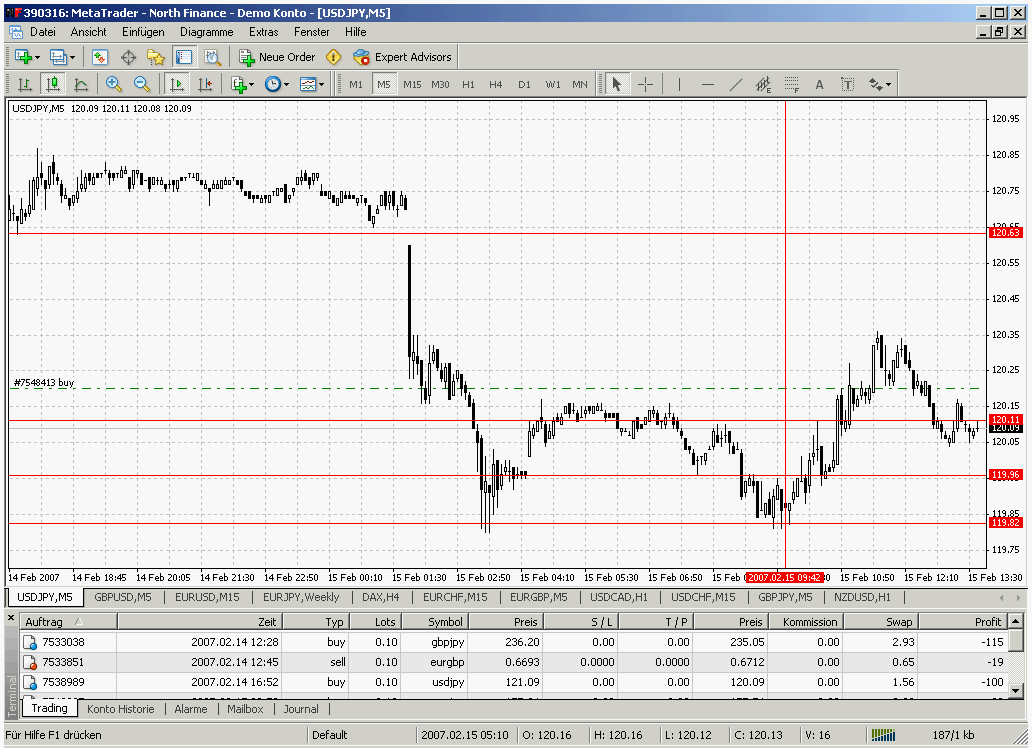Viewport: 1032px width, 748px height.
Task: Open the Market Watch window icon
Action: pyautogui.click(x=100, y=57)
